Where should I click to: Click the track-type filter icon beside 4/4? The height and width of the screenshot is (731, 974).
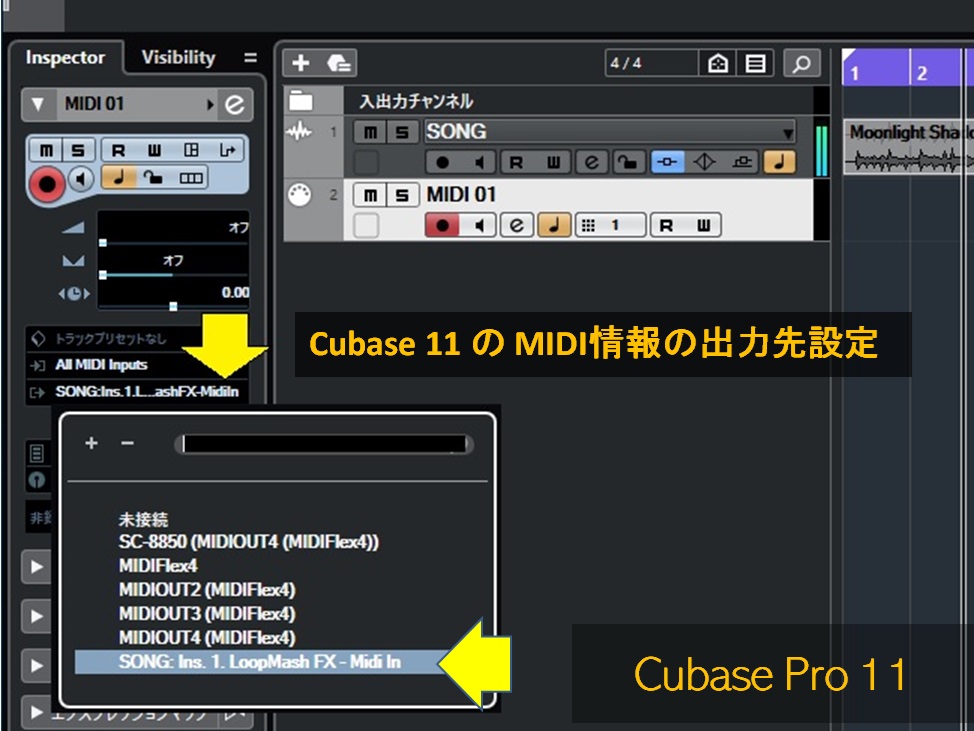(717, 63)
